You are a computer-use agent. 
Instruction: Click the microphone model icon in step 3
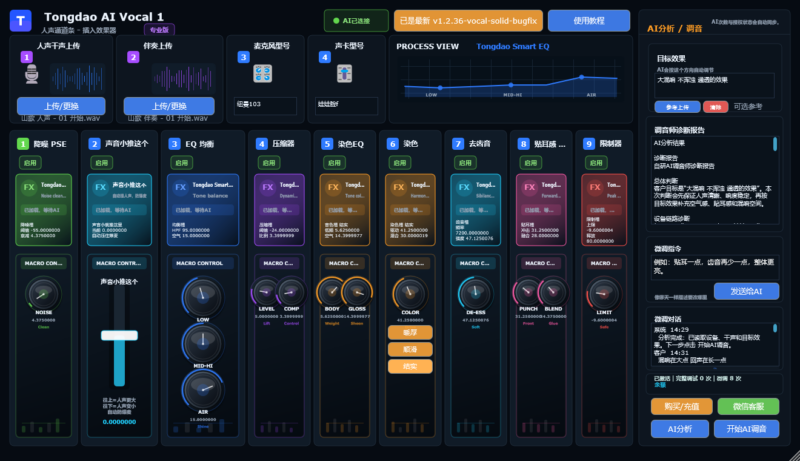pos(263,73)
